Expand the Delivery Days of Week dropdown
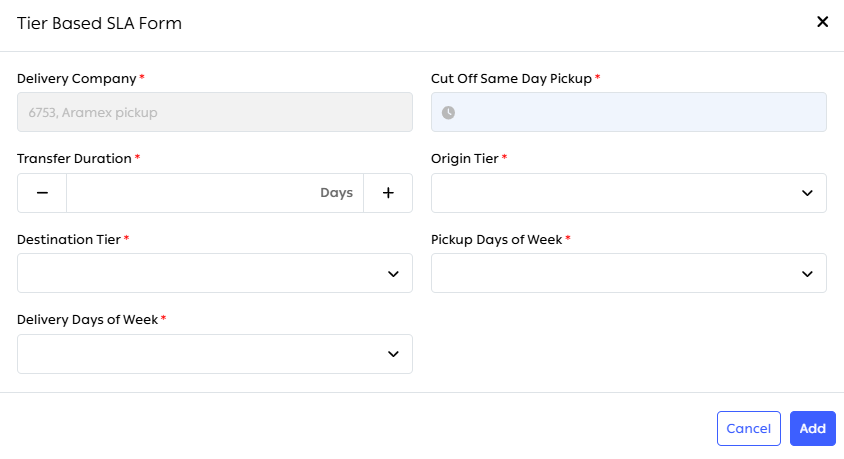844x459 pixels. [200, 354]
